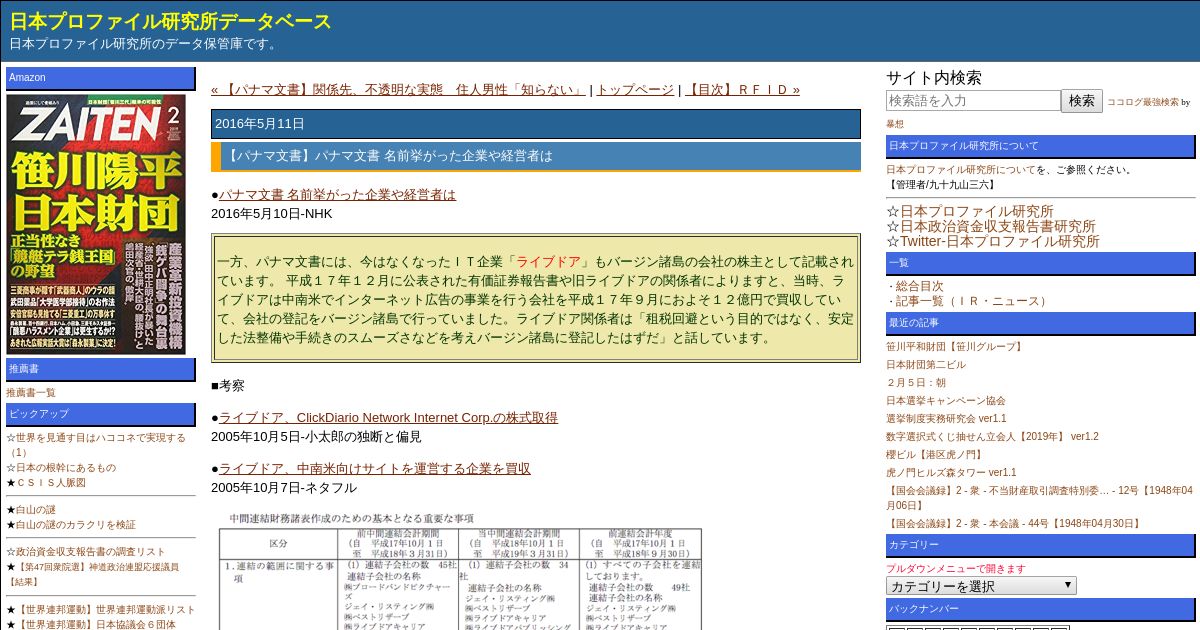Viewport: 1200px width, 630px height.
Task: Open recent post 櫻ビル【港区虎ノ門】
Action: pyautogui.click(x=935, y=455)
